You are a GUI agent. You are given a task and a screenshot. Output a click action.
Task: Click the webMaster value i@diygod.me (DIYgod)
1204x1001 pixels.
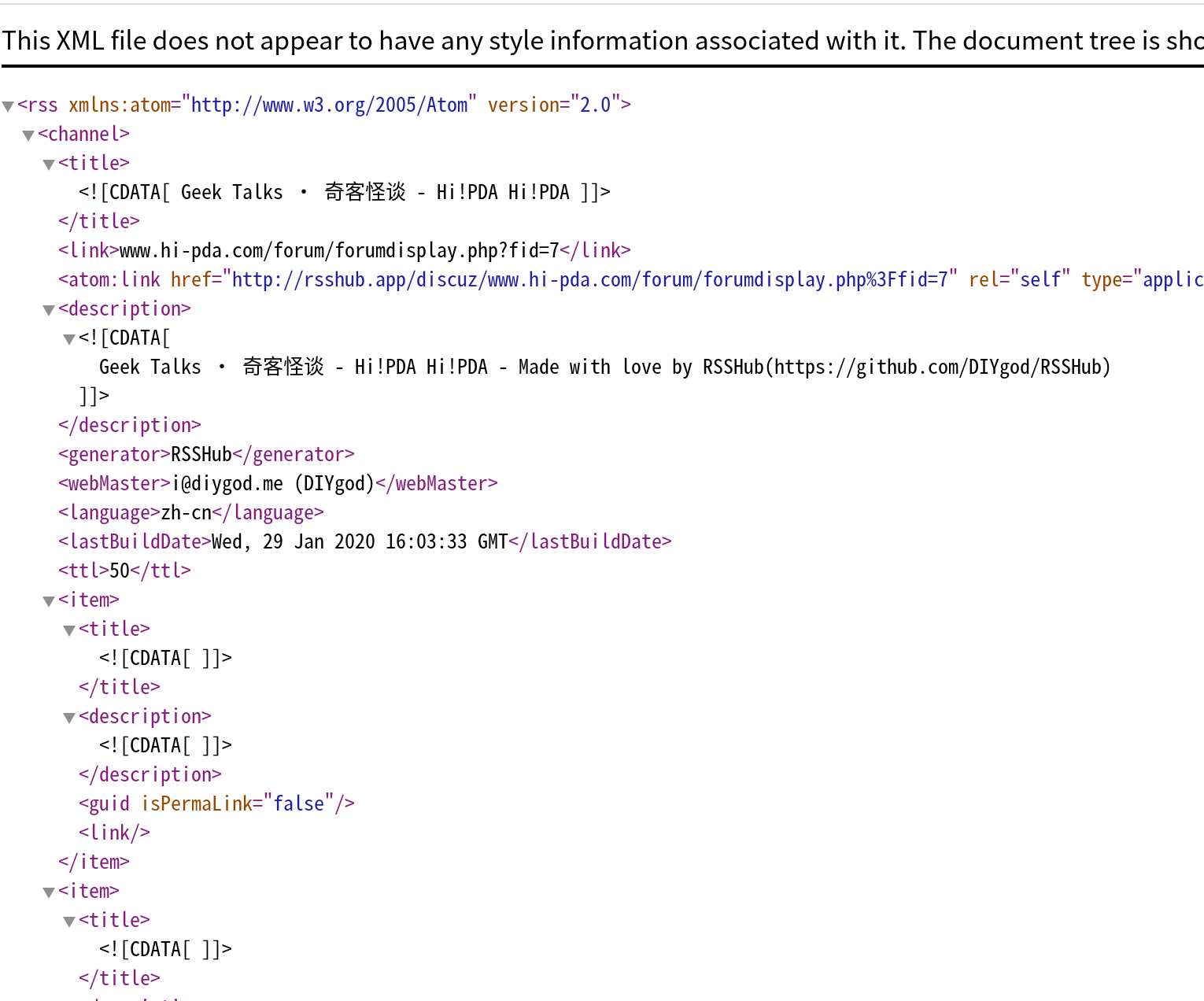(x=273, y=483)
